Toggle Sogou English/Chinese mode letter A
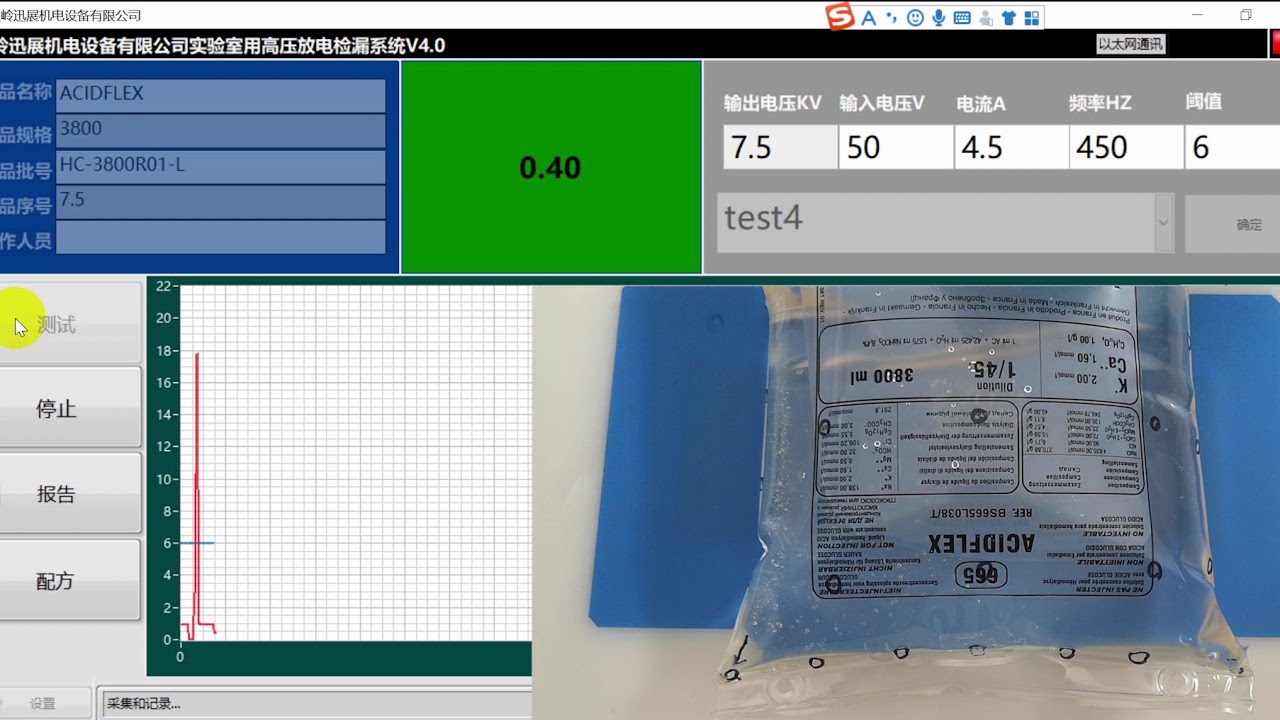The width and height of the screenshot is (1280, 720). [868, 18]
